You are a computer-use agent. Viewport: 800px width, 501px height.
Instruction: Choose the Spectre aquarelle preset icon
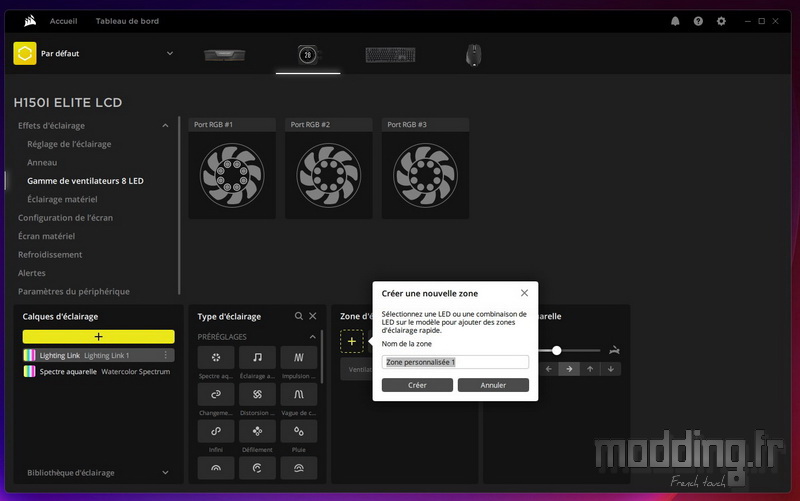pos(216,358)
